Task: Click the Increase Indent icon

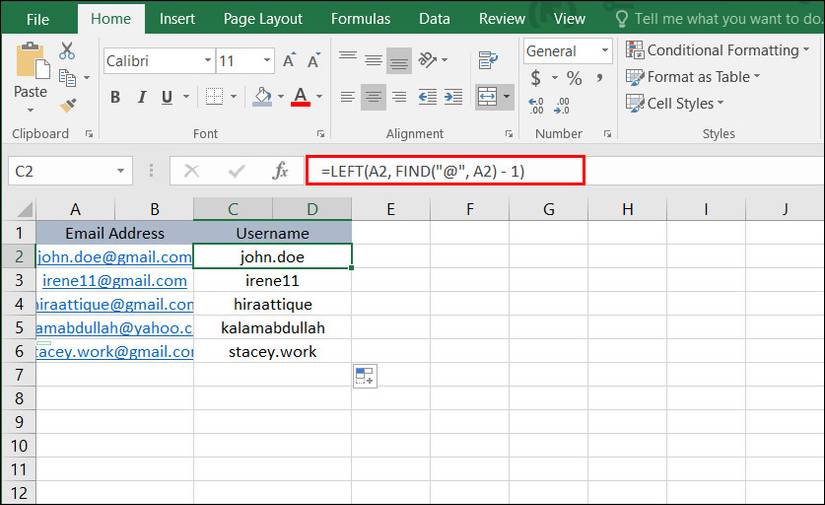Action: pos(453,97)
